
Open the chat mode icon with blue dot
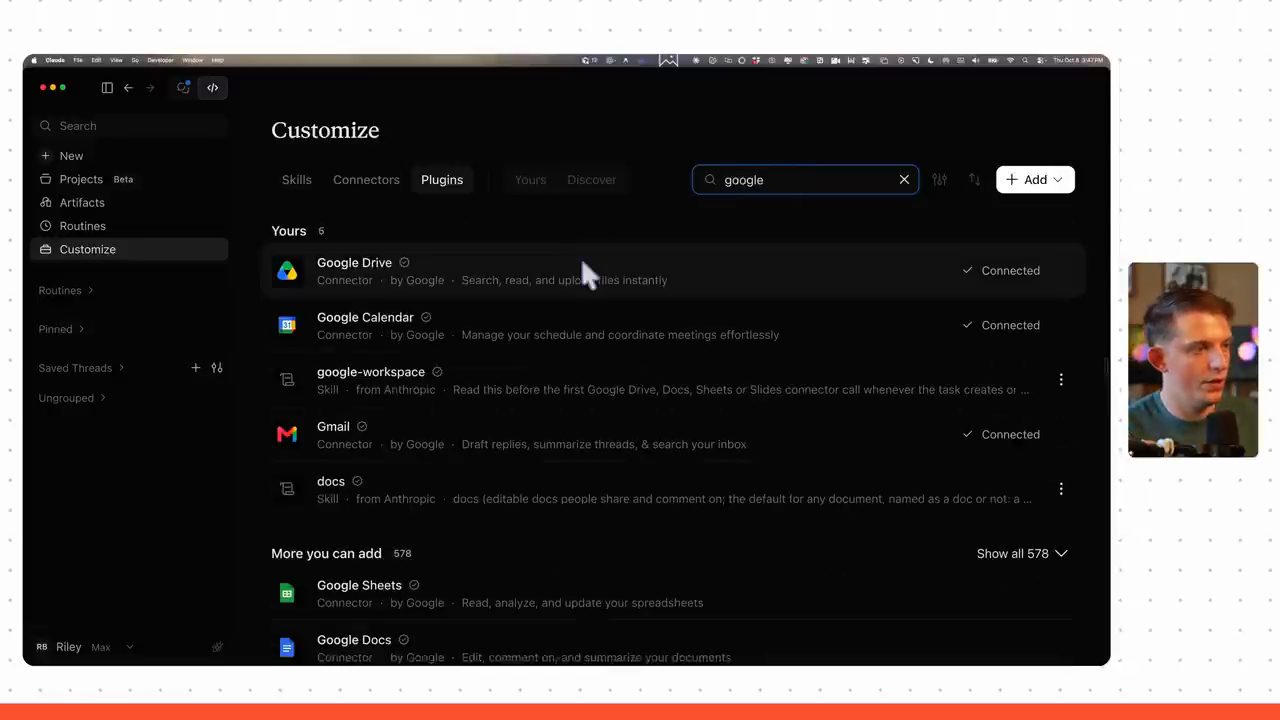[x=183, y=88]
